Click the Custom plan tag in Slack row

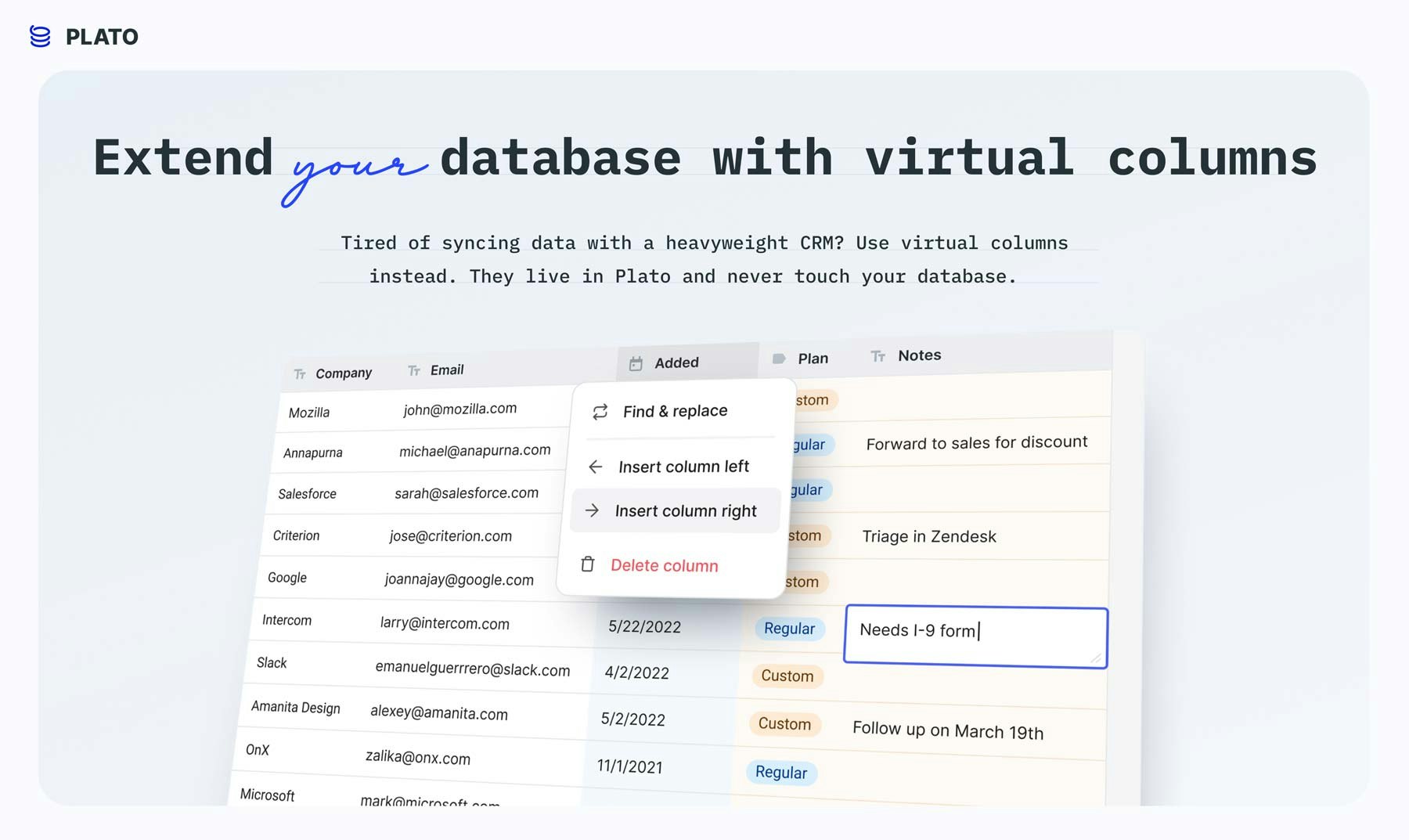click(787, 676)
